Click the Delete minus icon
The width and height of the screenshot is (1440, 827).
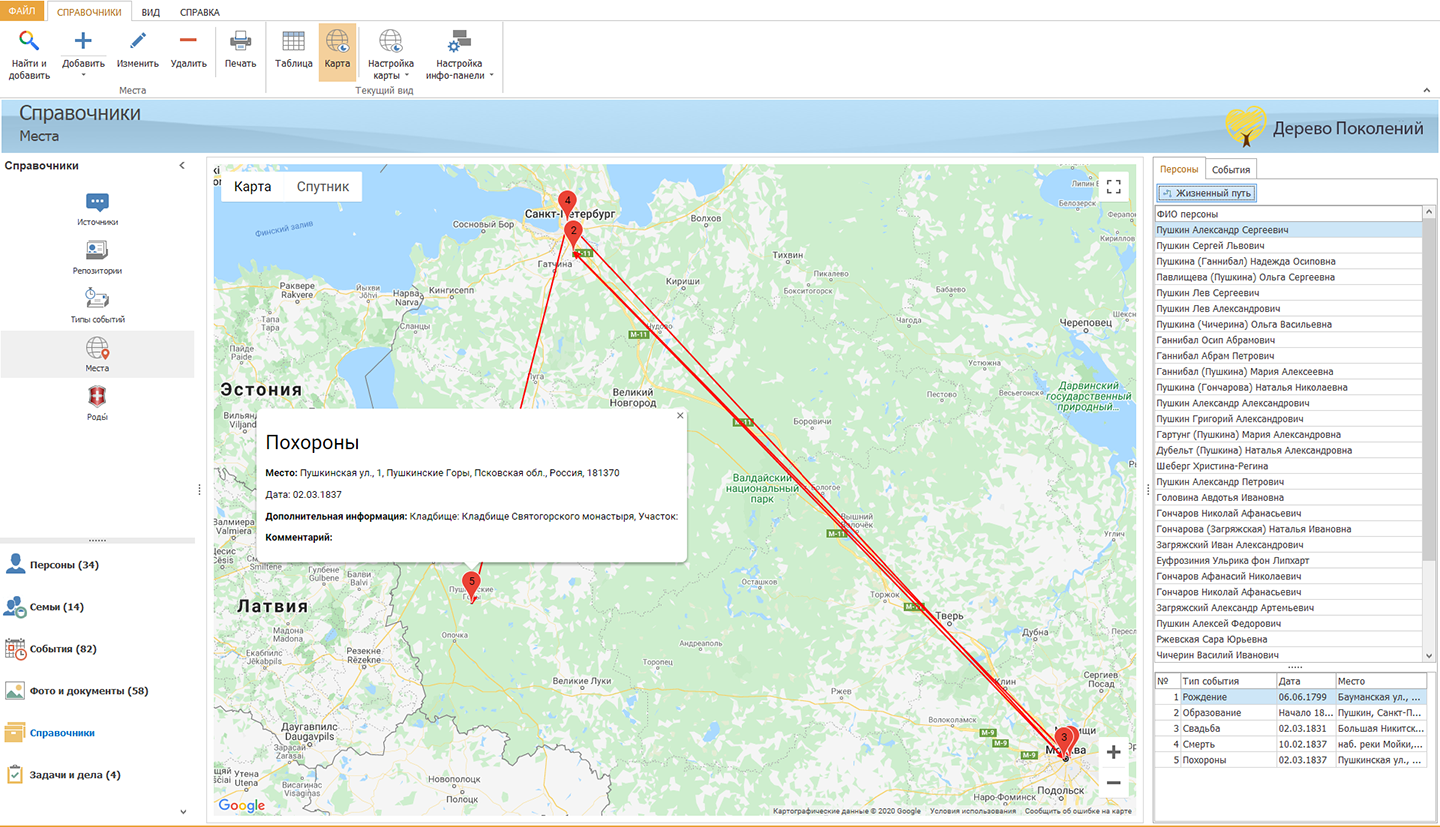coord(188,41)
